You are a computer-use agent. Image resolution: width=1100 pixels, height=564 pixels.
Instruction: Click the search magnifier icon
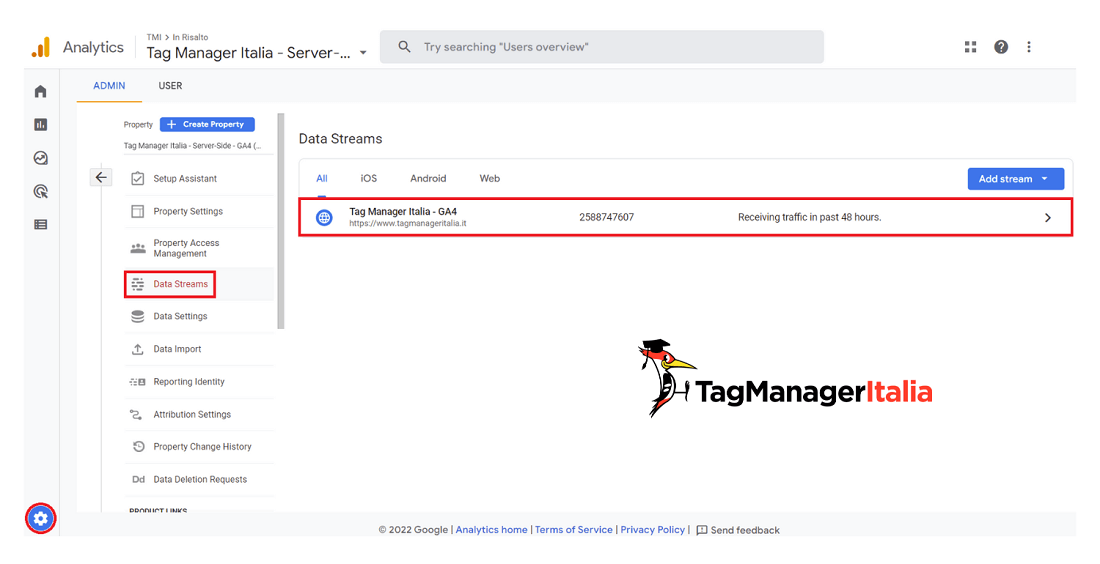[404, 47]
